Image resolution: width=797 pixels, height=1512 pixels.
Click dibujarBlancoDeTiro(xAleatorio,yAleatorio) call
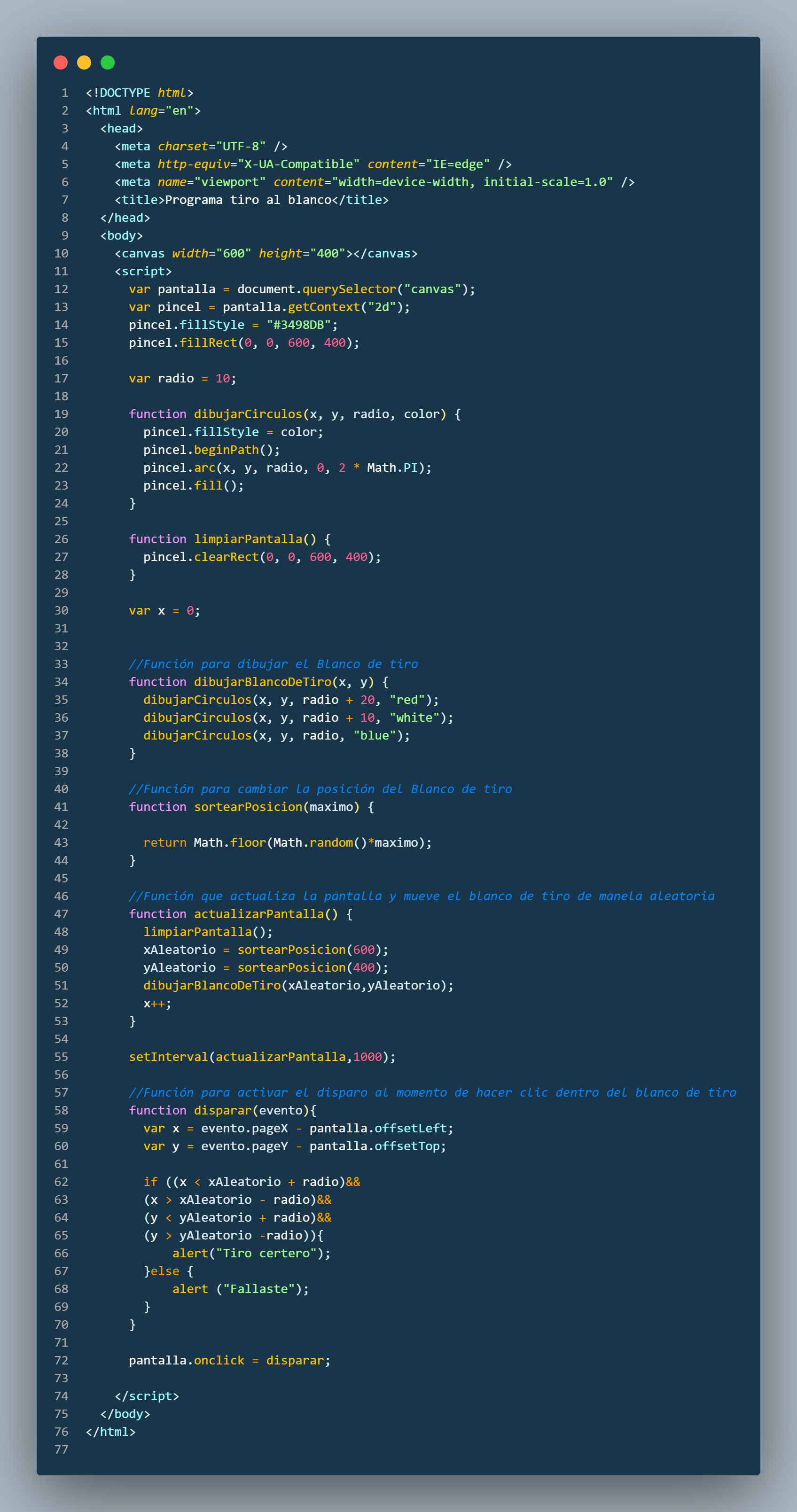[x=298, y=985]
